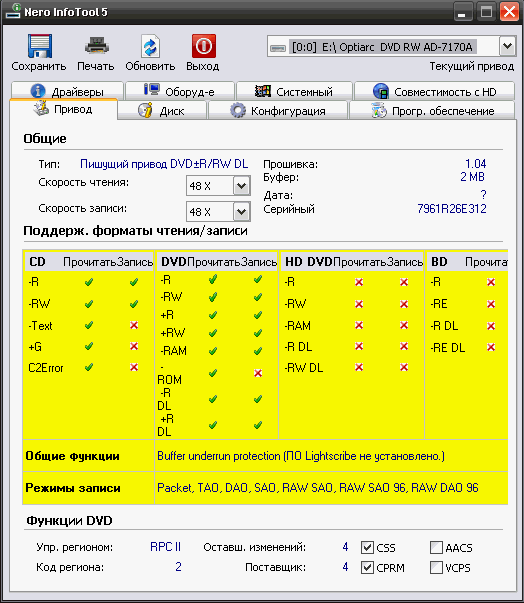Switch to the Драйверы tab
Screen dimensions: 524x603
tap(68, 91)
